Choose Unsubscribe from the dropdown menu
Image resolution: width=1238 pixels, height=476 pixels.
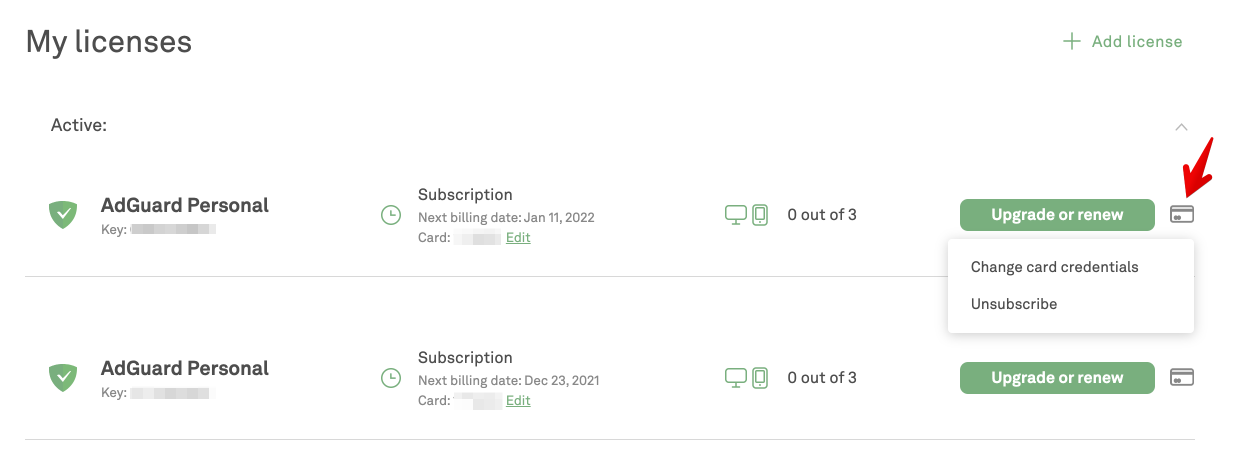click(x=1013, y=304)
